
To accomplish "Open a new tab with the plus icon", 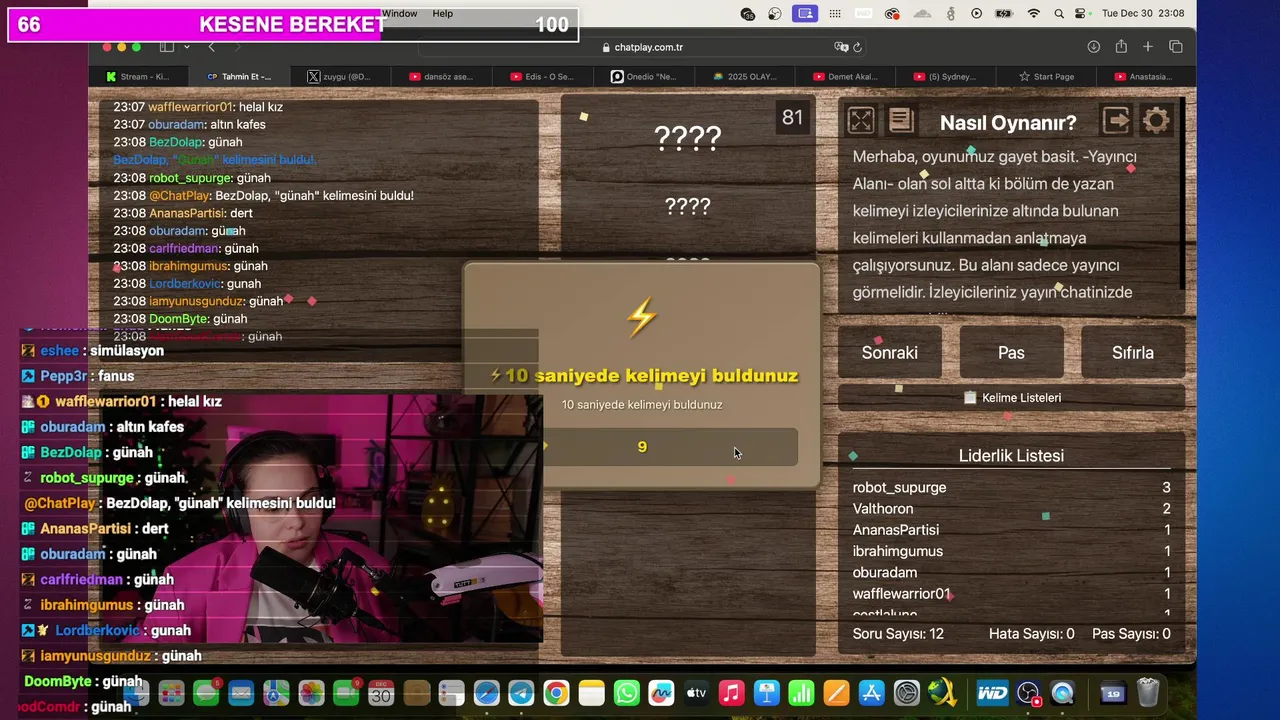I will pos(1148,47).
